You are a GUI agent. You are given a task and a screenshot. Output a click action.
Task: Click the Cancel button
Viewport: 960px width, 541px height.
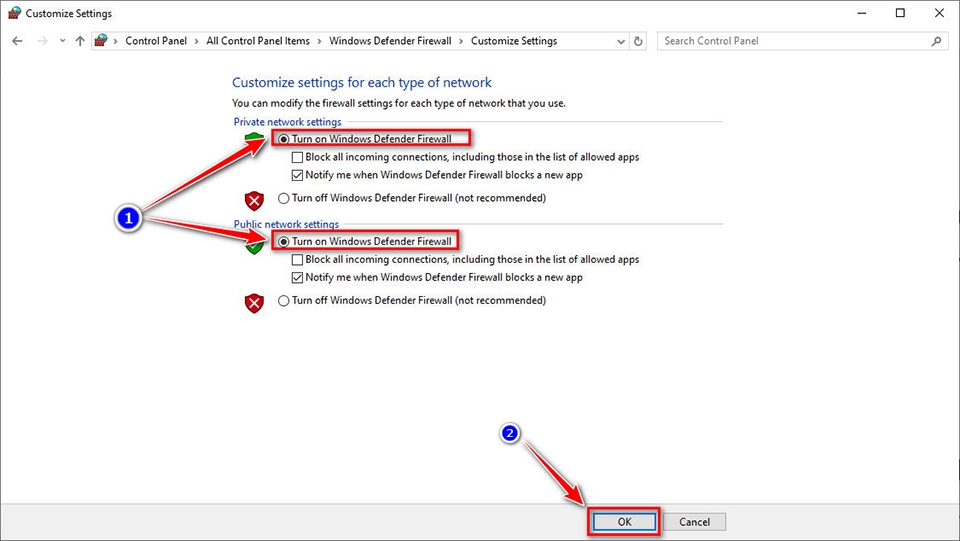tap(694, 522)
